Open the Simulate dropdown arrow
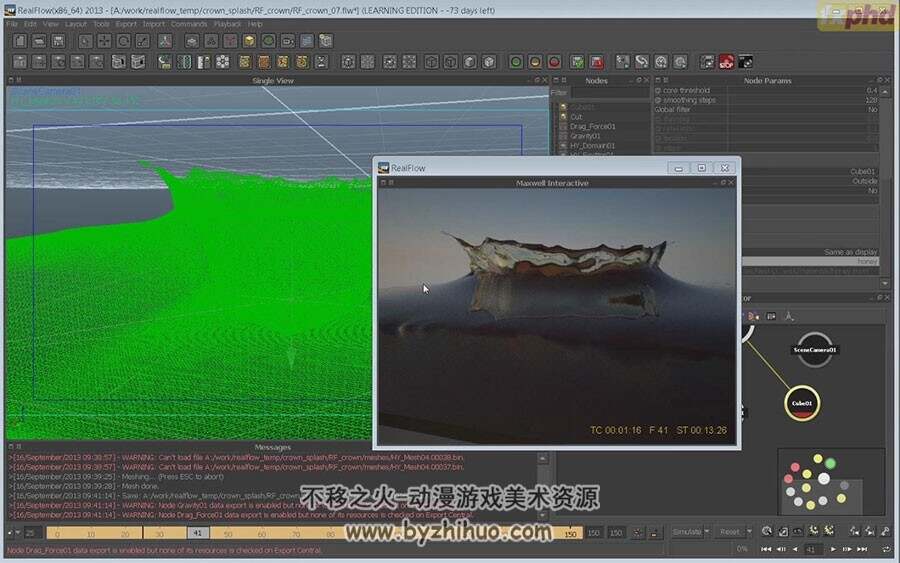900x563 pixels. [707, 532]
